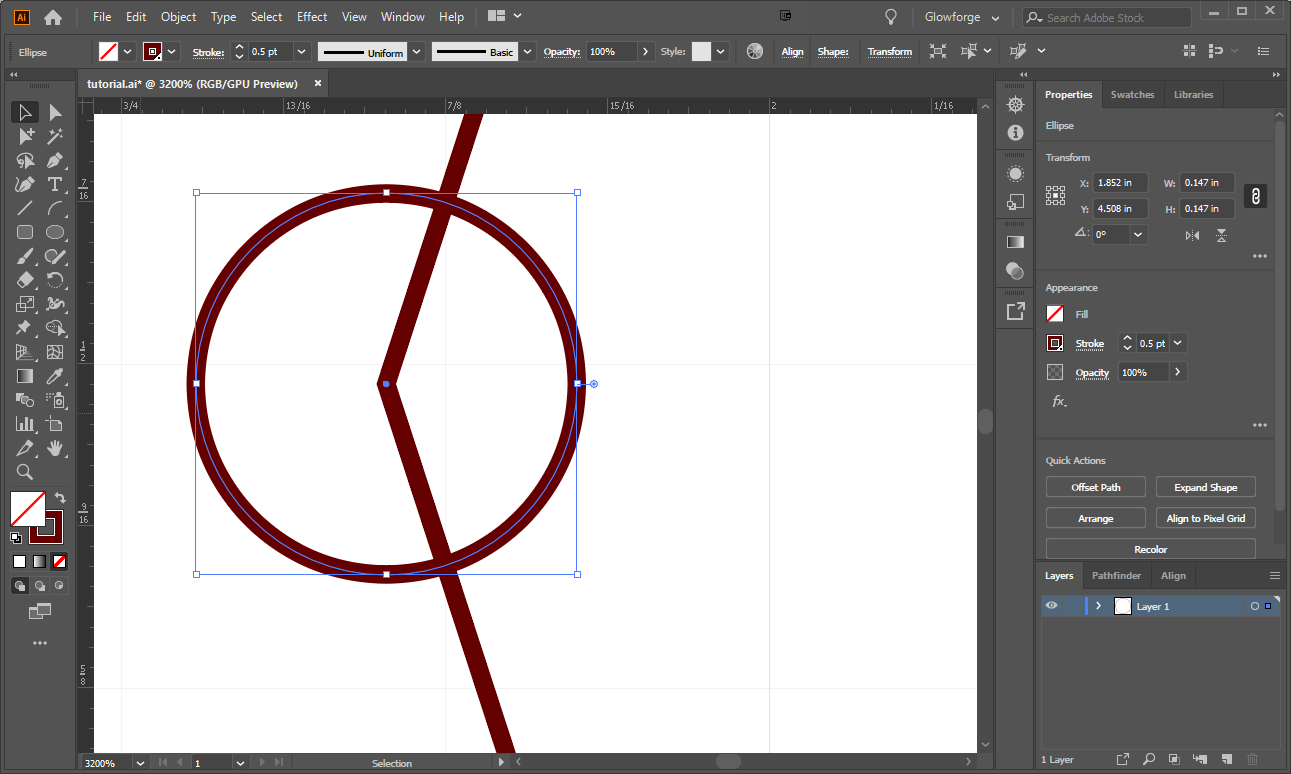Screen dimensions: 1291x774
Task: Open the Discover lightbulb panel
Action: click(891, 17)
